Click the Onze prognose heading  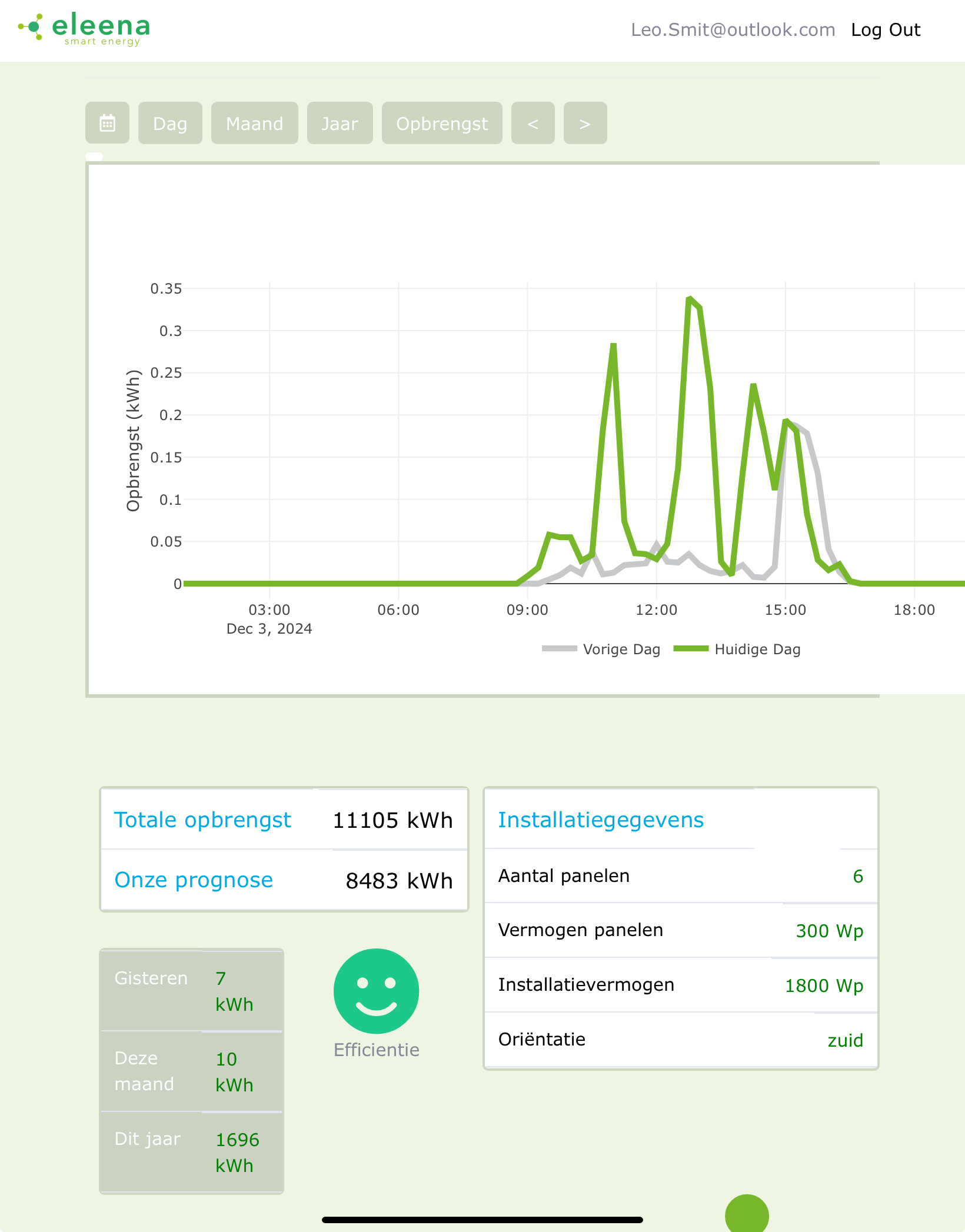(194, 880)
